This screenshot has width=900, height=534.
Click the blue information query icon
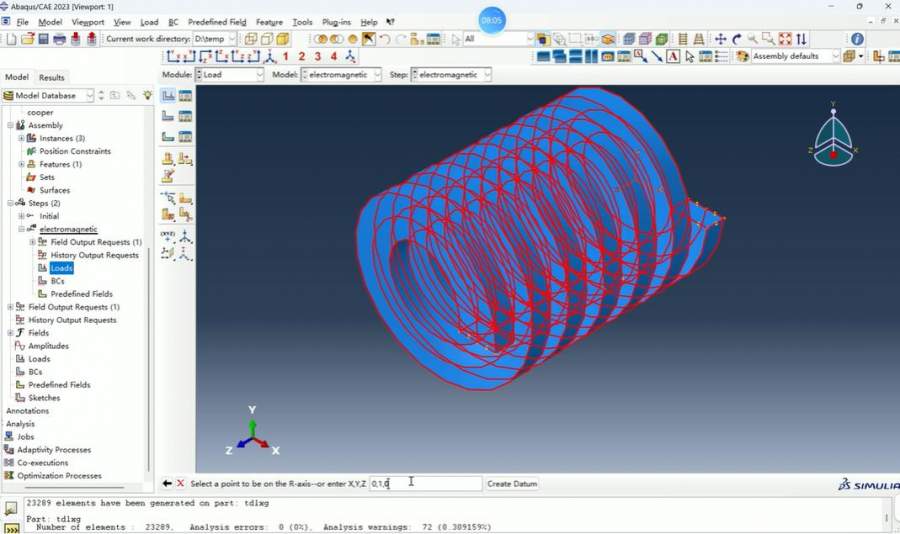coord(857,39)
